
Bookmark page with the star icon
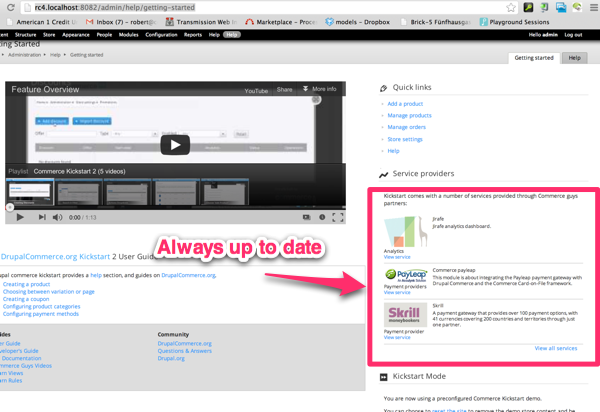coord(511,7)
